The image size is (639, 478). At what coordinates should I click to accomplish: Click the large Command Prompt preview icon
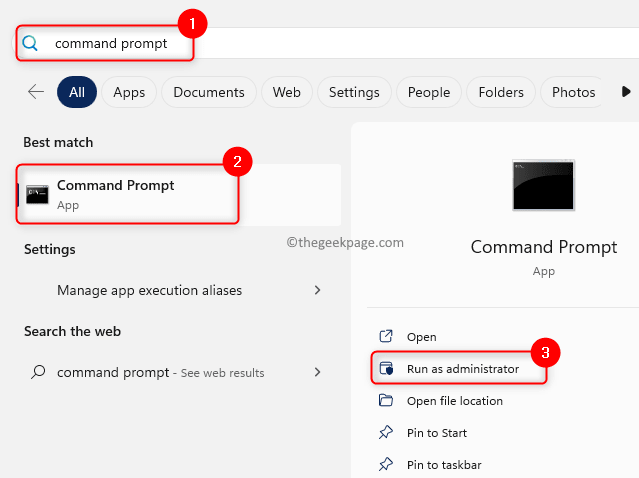tap(543, 185)
